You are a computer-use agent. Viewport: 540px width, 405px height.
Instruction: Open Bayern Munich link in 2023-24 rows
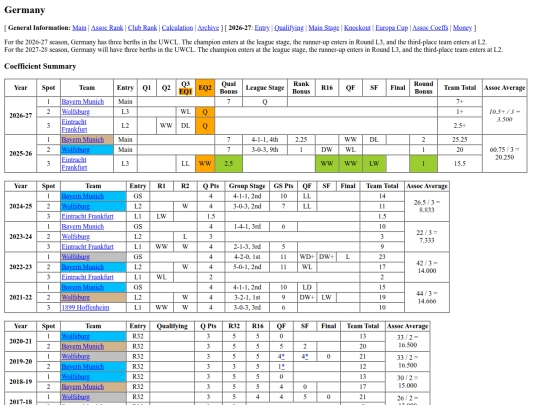coord(83,226)
